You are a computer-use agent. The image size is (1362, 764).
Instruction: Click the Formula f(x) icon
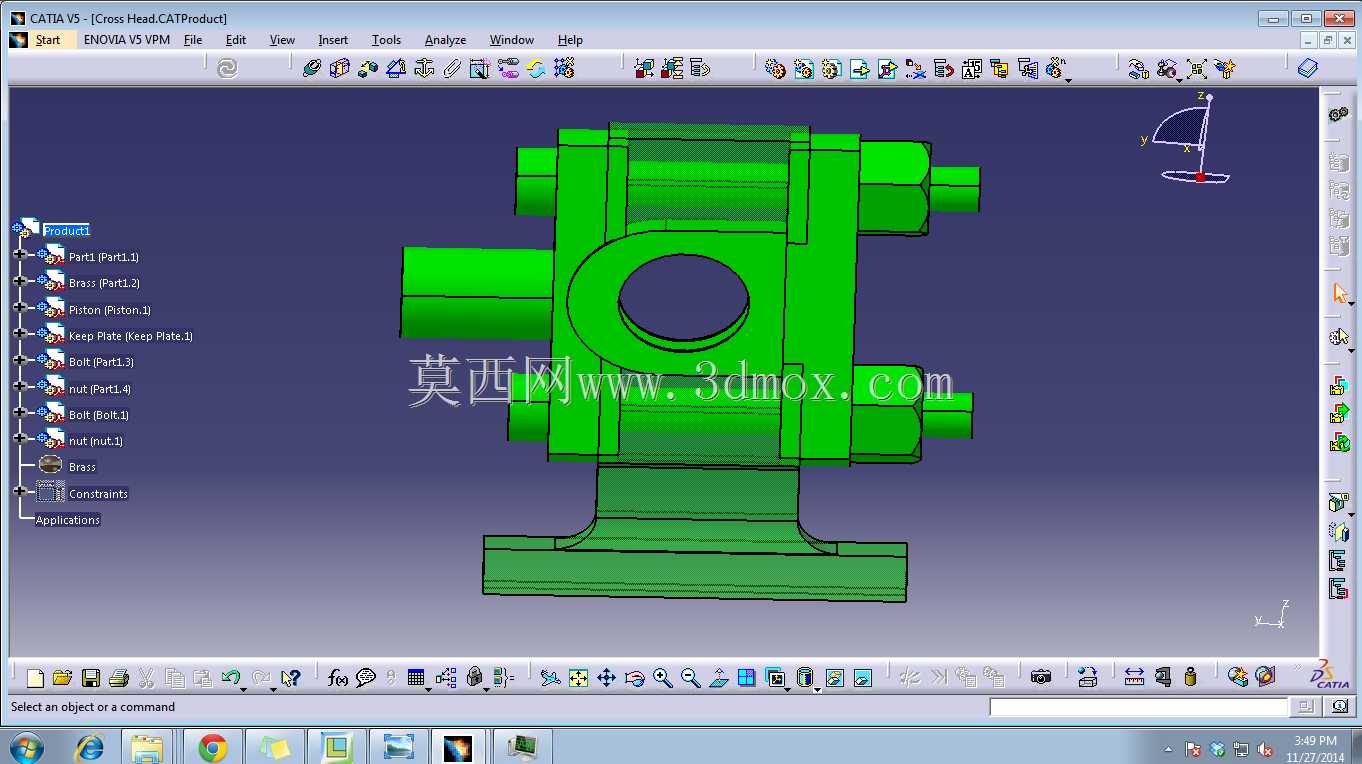[338, 677]
